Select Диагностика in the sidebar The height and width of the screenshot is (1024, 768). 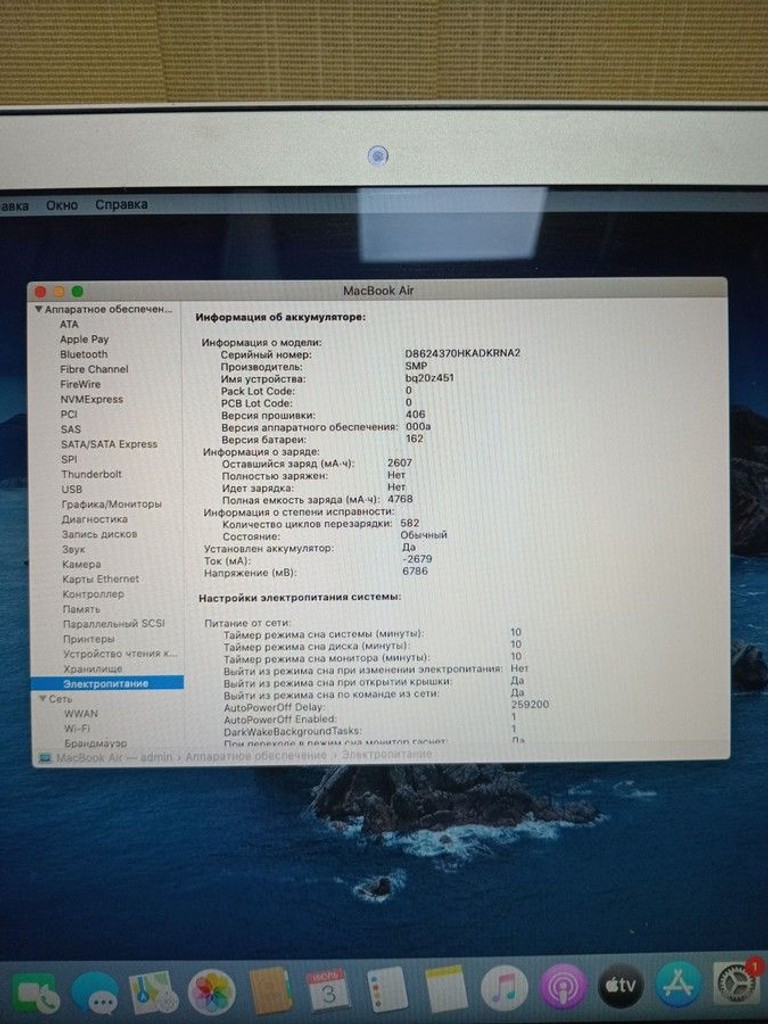point(95,519)
